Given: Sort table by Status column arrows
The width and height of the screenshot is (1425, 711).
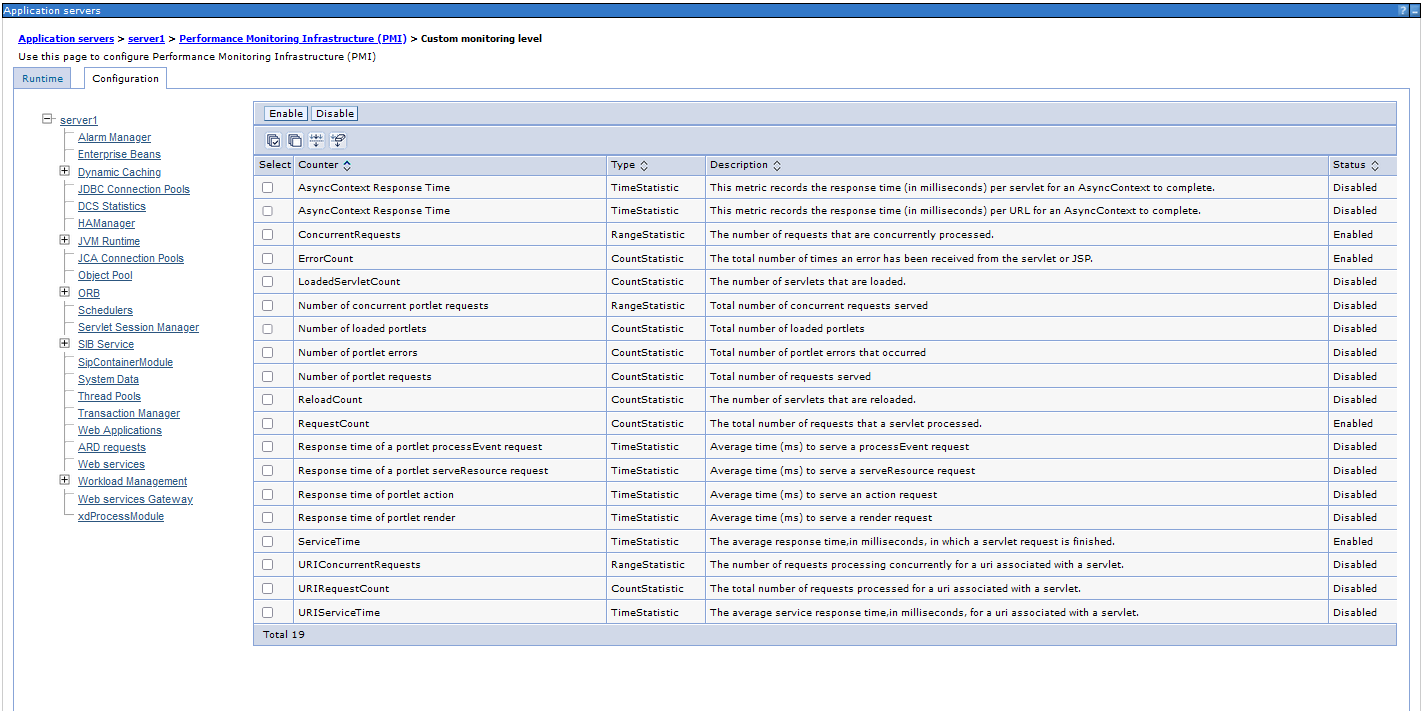Looking at the screenshot, I should click(1375, 165).
